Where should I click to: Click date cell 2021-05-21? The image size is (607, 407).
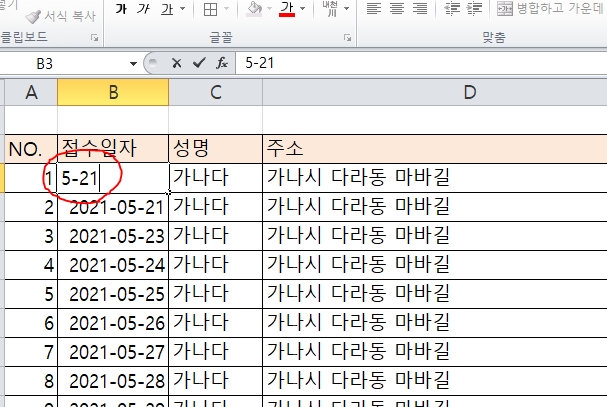[113, 207]
